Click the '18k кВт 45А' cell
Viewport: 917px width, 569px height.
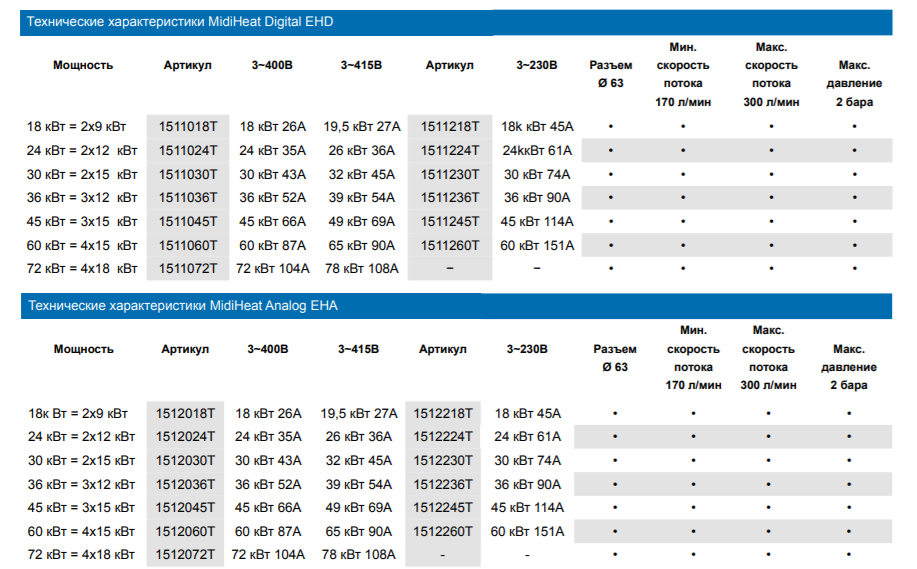pyautogui.click(x=538, y=126)
